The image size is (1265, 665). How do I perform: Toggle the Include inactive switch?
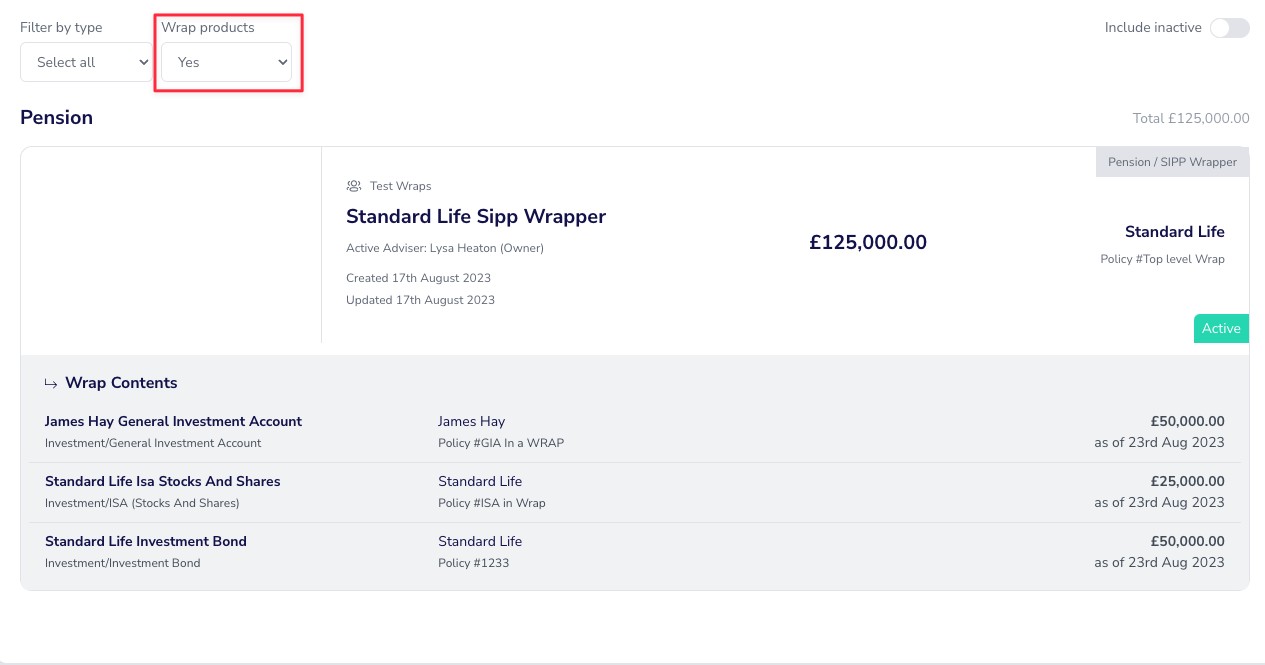point(1229,28)
